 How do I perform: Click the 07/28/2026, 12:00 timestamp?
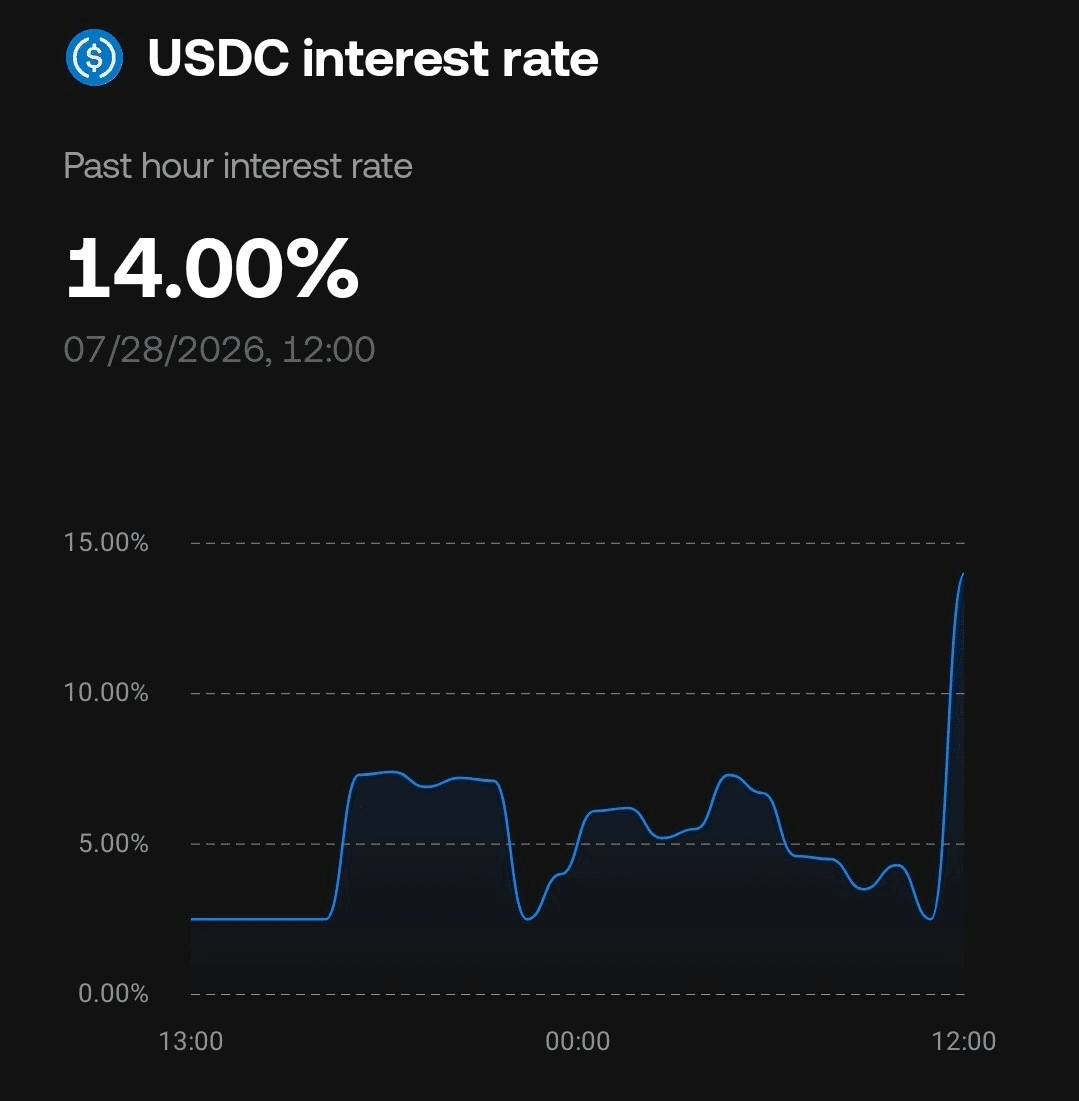click(219, 349)
